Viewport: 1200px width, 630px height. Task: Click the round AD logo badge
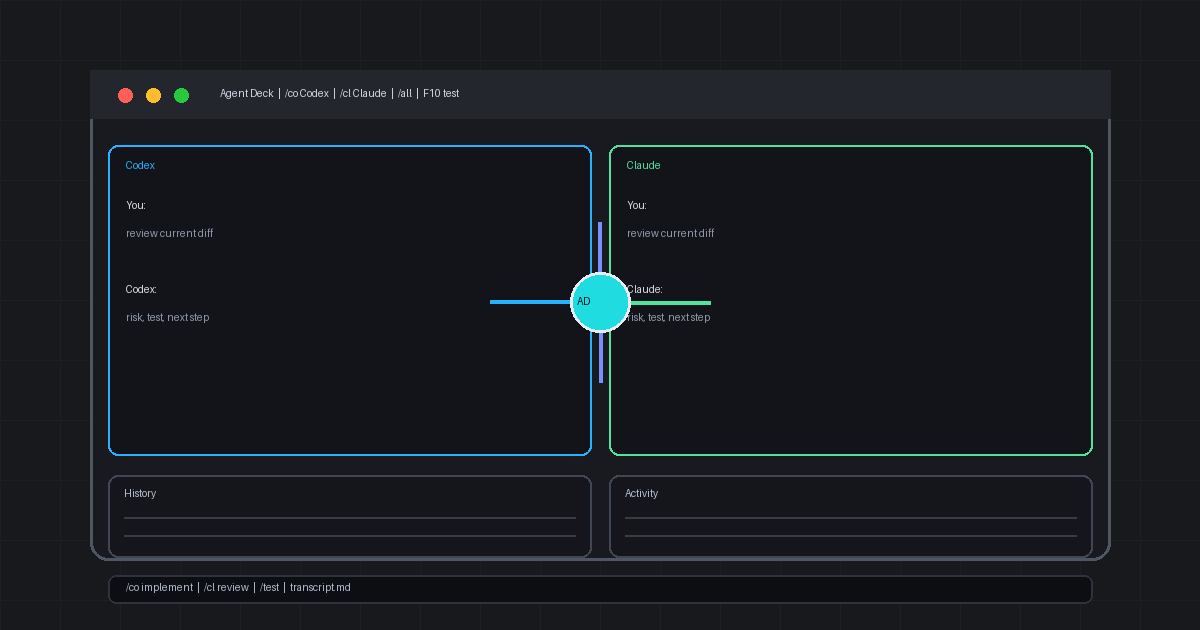(600, 302)
